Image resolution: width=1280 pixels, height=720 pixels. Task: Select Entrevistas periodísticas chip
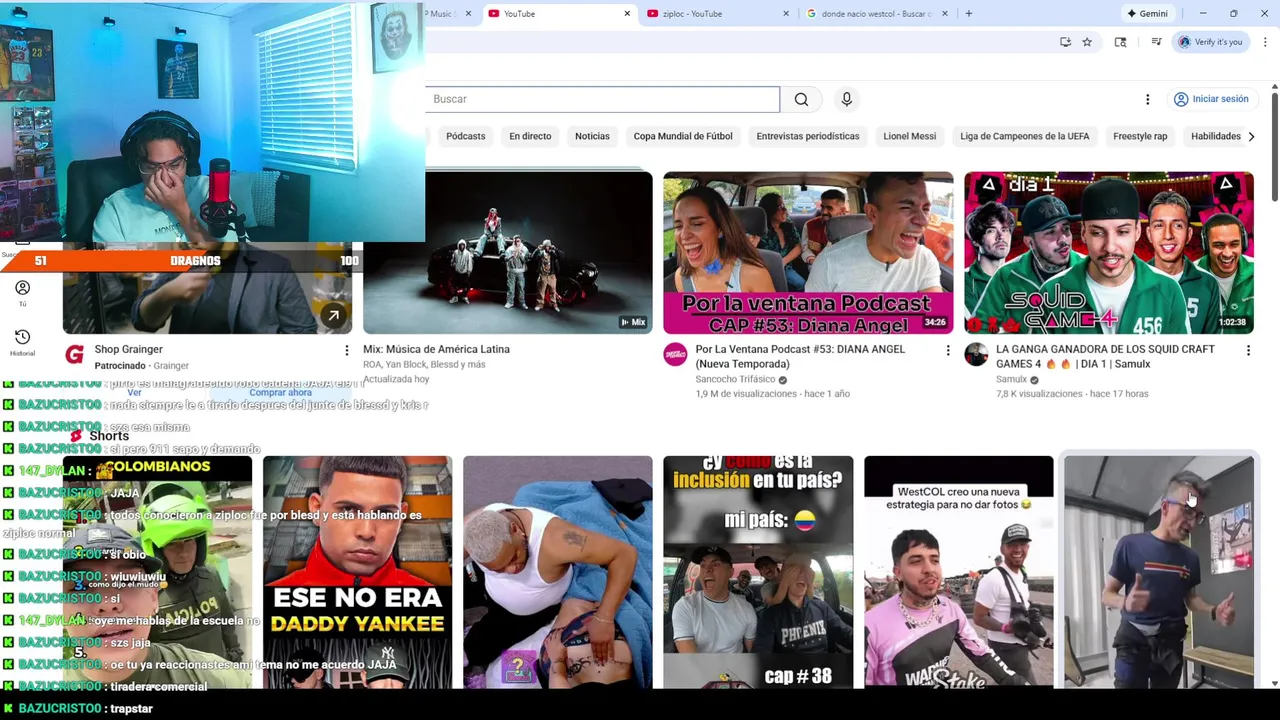click(808, 136)
